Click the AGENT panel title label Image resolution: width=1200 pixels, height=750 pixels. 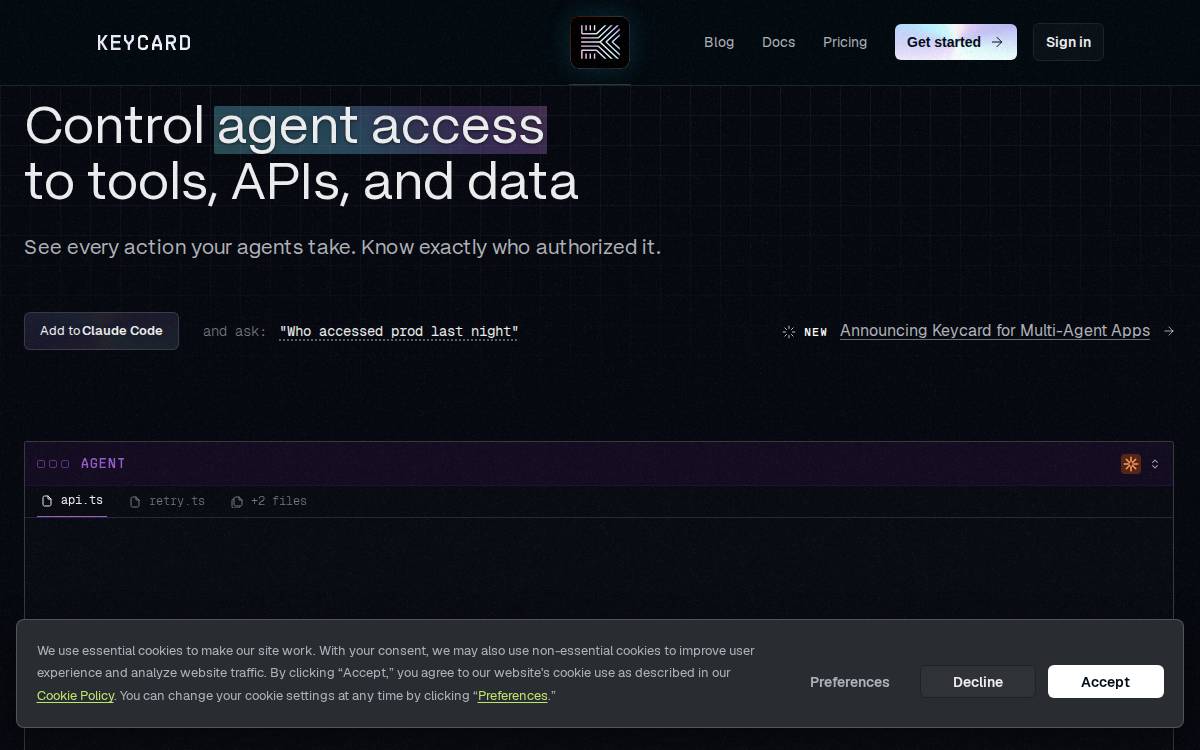(103, 464)
